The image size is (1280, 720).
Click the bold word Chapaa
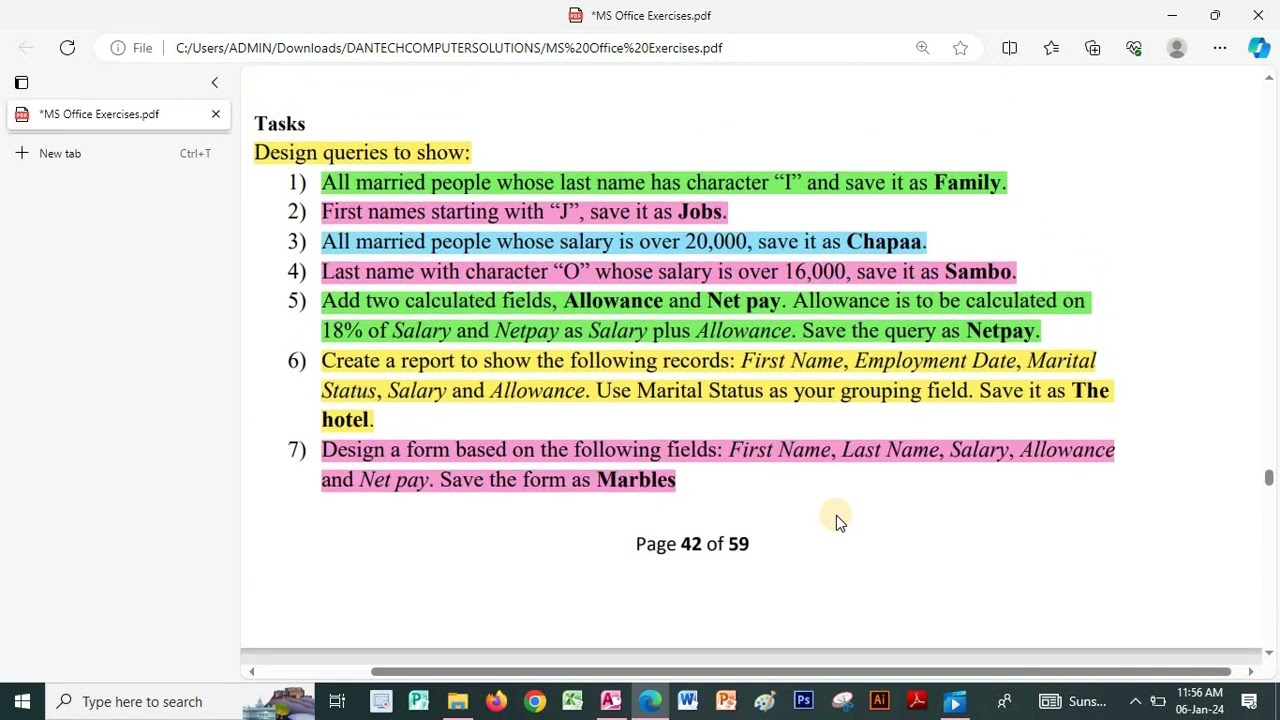pyautogui.click(x=884, y=242)
